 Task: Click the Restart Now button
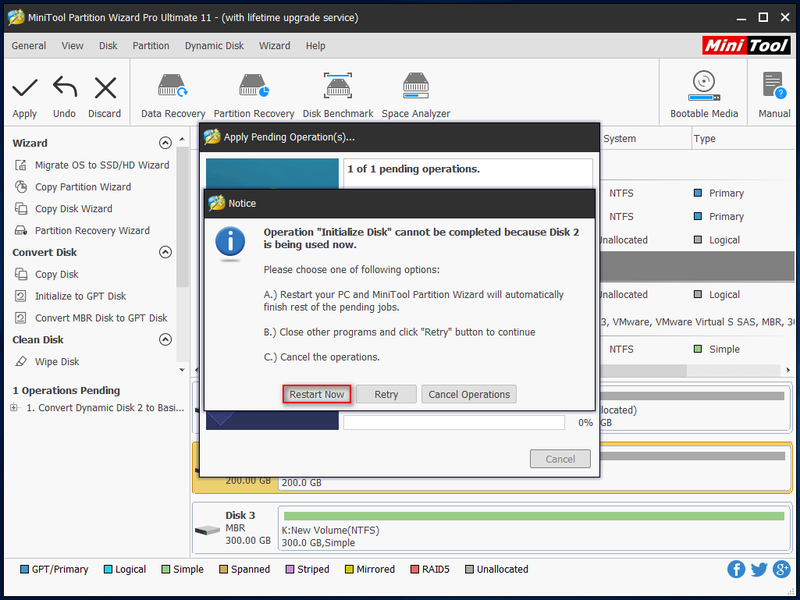pyautogui.click(x=316, y=394)
